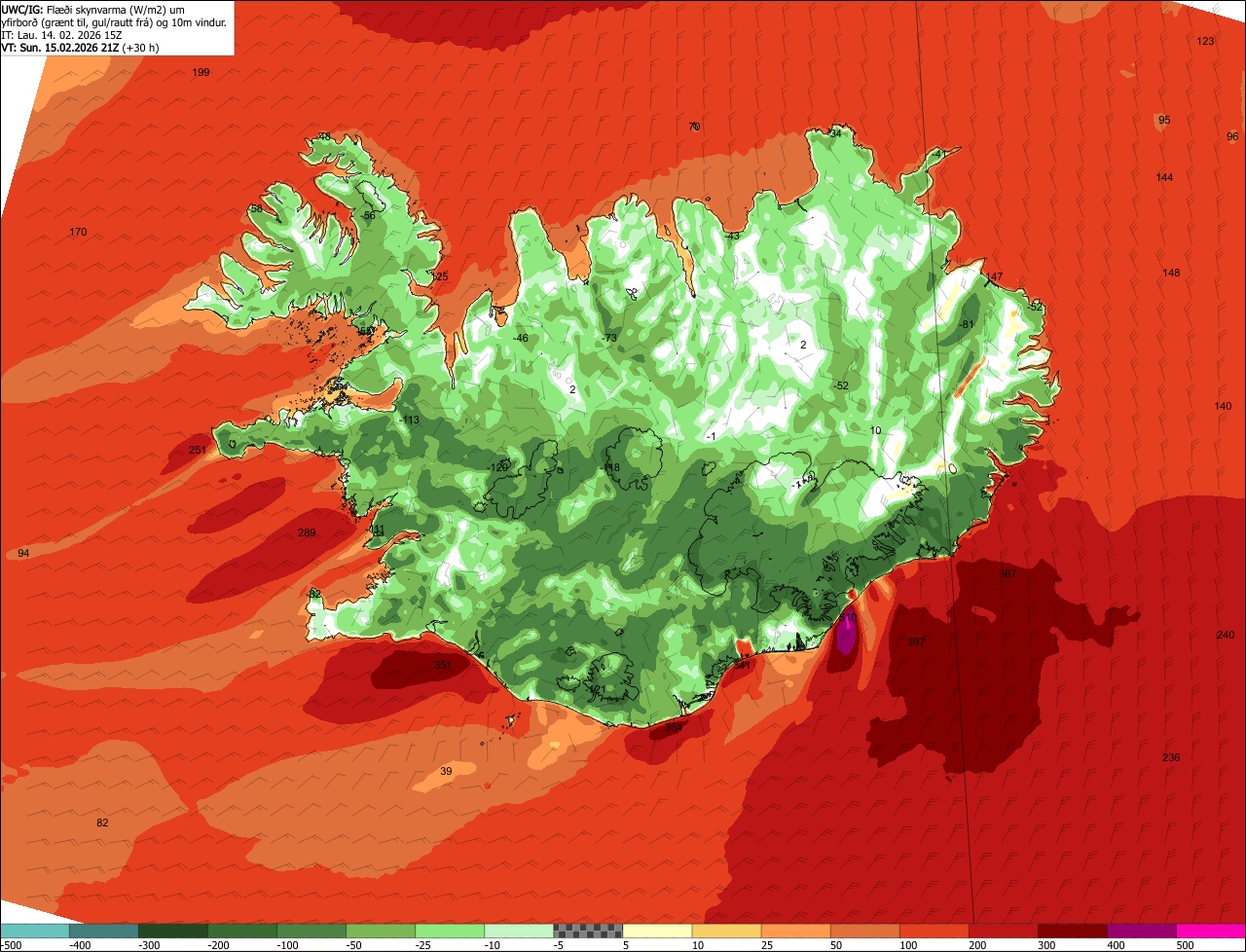Click the map value 199

(x=201, y=73)
